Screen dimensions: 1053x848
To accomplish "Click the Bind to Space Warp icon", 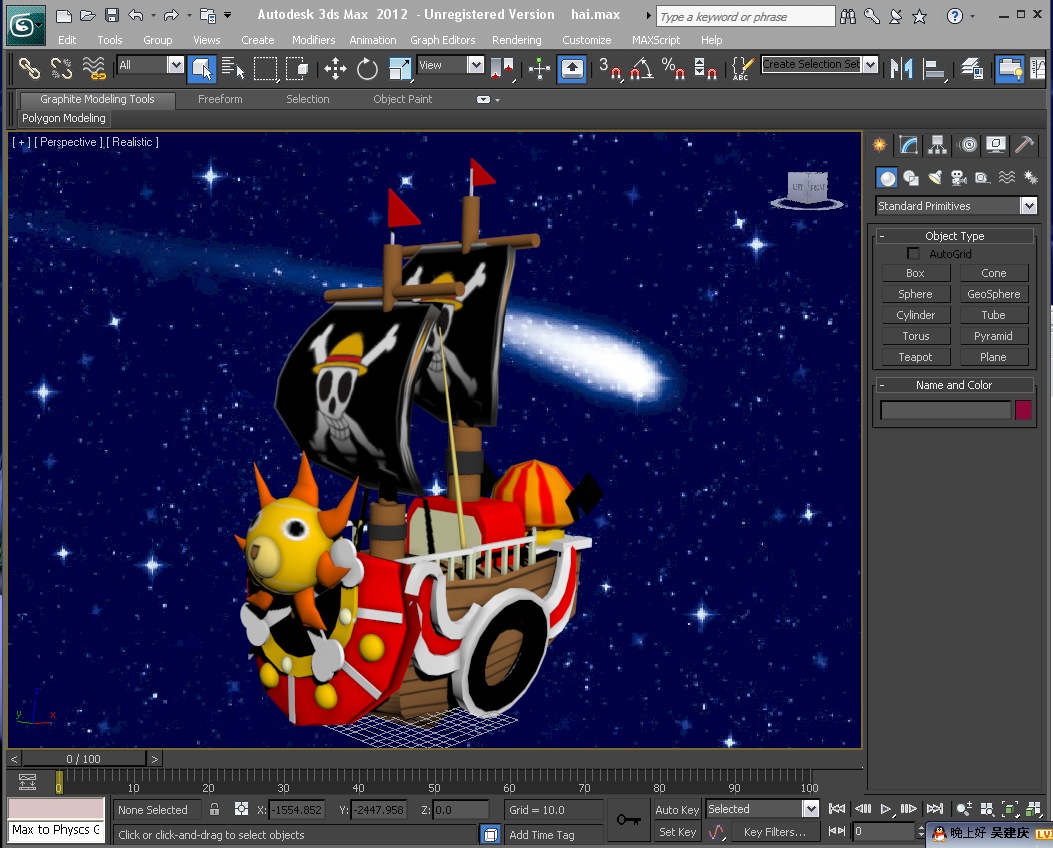I will point(94,68).
